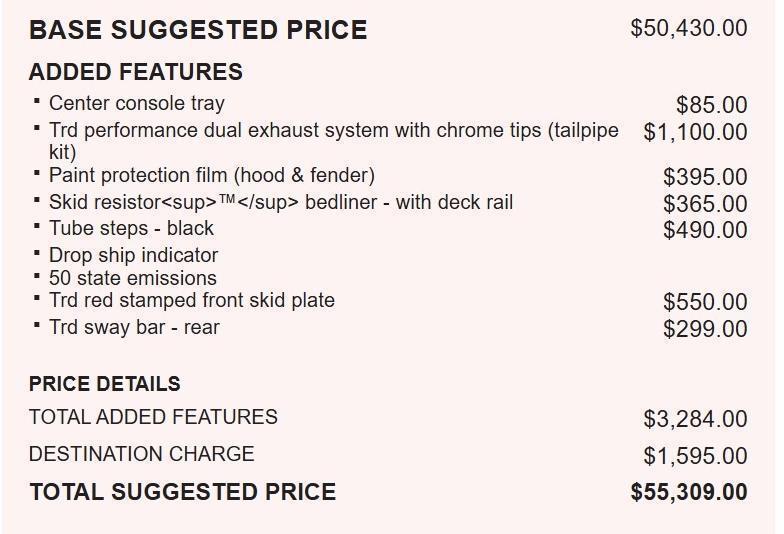784x534 pixels.
Task: Select the $50,430.00 base price amount
Action: [689, 28]
